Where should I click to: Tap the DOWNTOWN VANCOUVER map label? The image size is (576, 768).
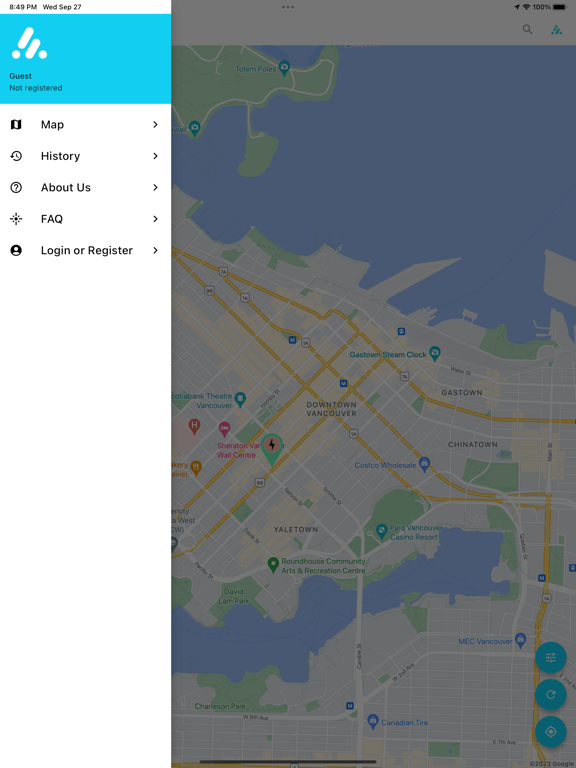[332, 409]
